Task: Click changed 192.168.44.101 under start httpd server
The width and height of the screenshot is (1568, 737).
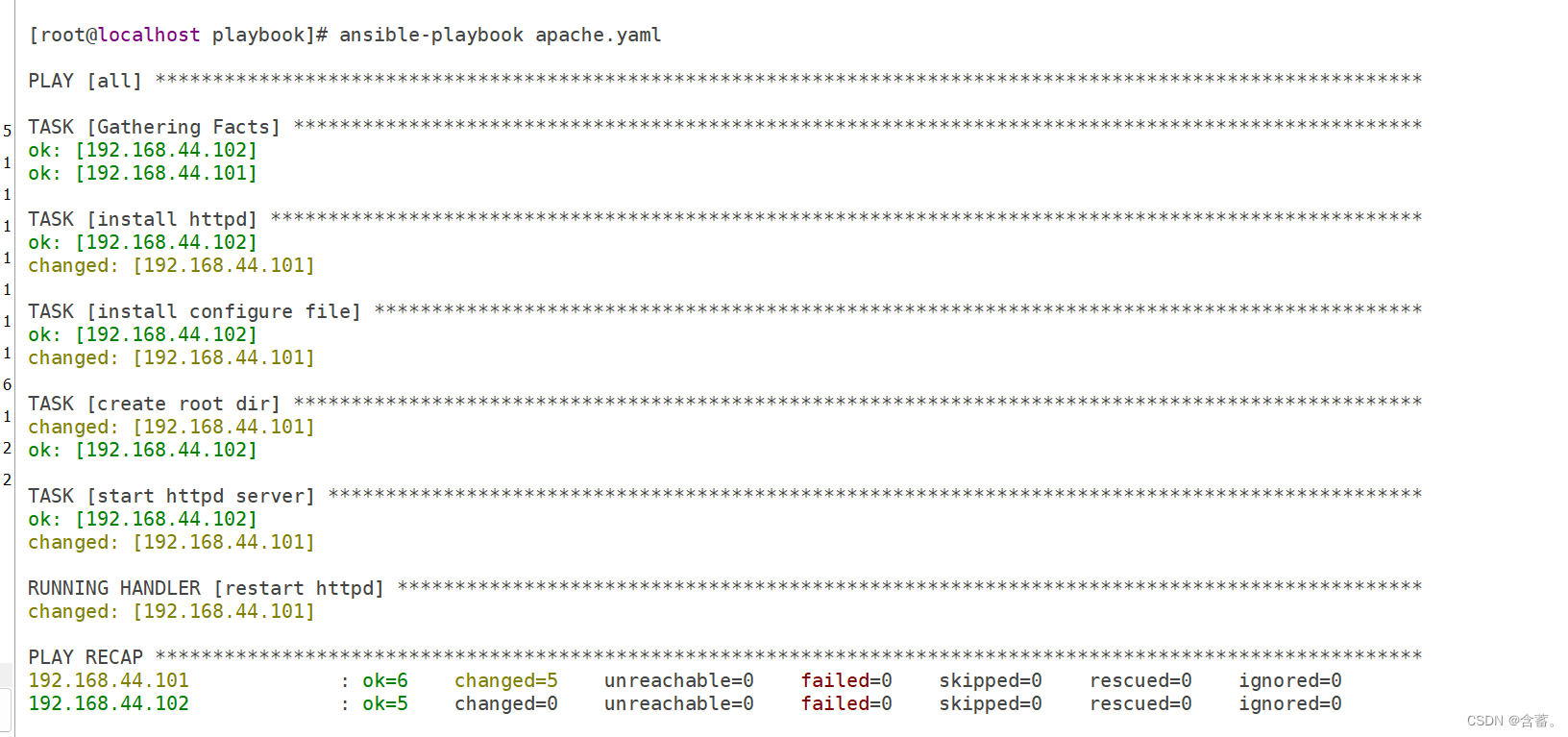Action: tap(171, 542)
